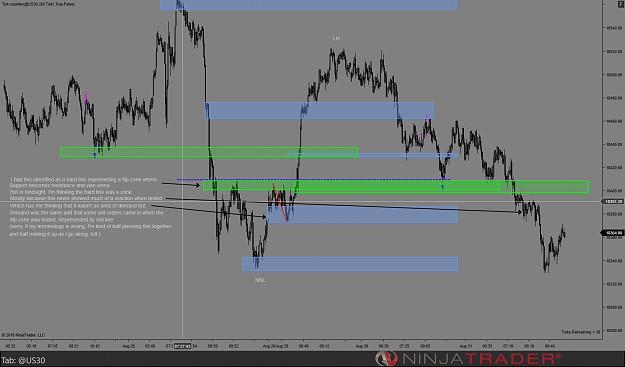Click the 18420.00 price axis label
The image size is (625, 367).
pos(614,168)
